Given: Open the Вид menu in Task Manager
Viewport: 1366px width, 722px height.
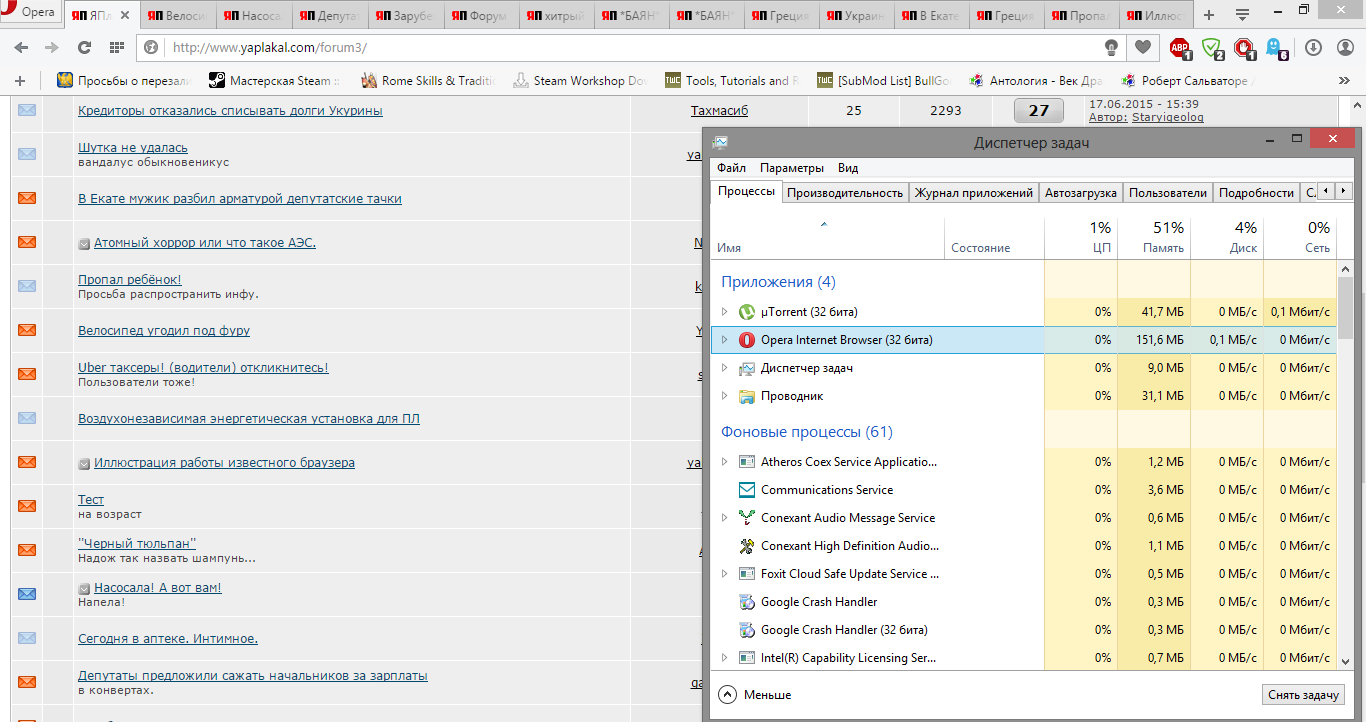Looking at the screenshot, I should coord(848,168).
